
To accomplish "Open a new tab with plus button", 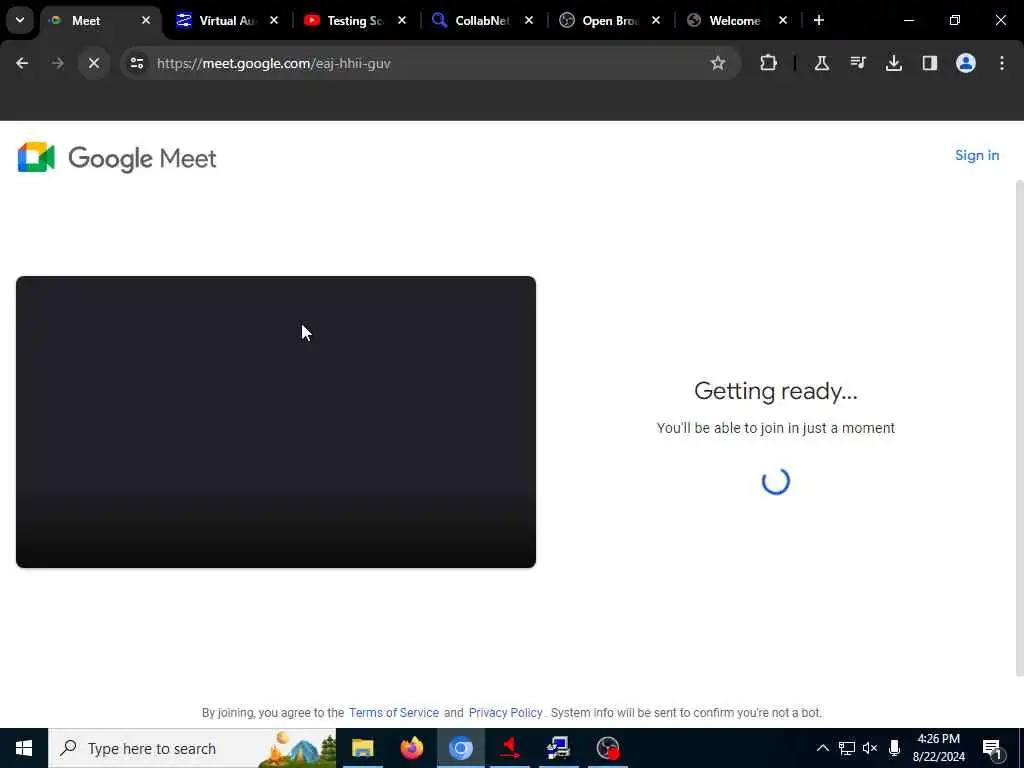I will pyautogui.click(x=819, y=21).
